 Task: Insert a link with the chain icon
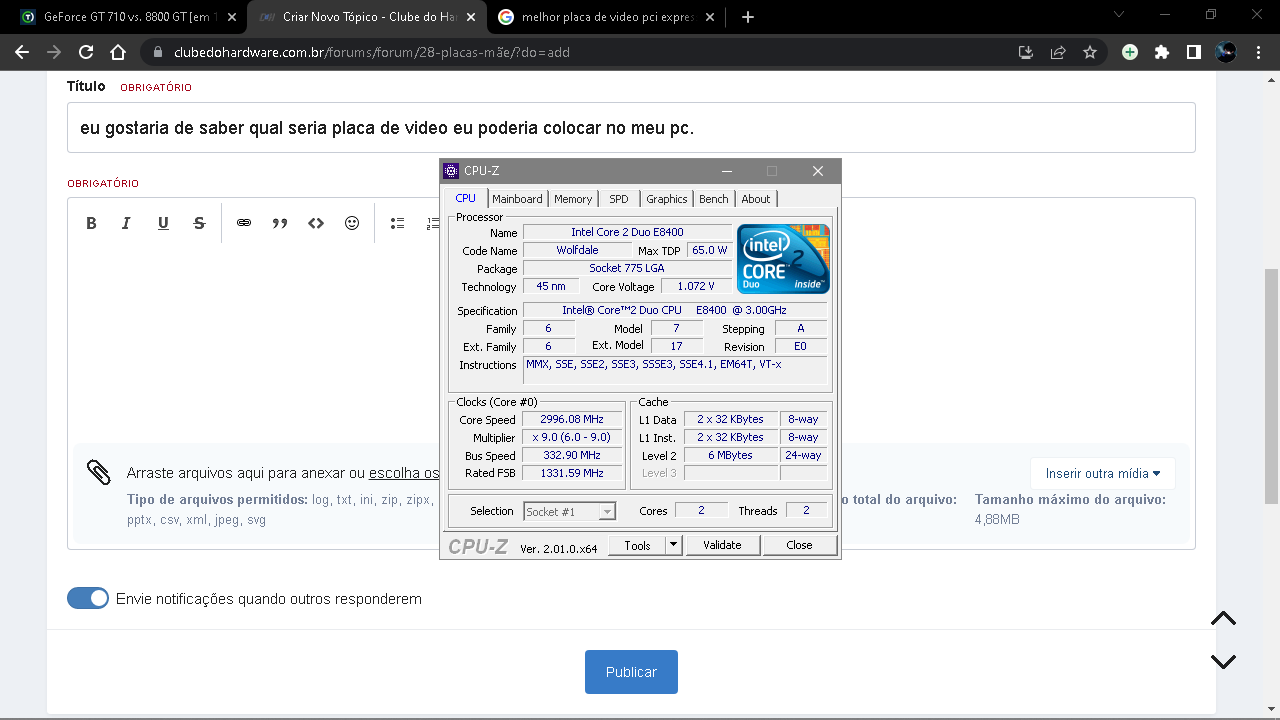click(x=244, y=223)
